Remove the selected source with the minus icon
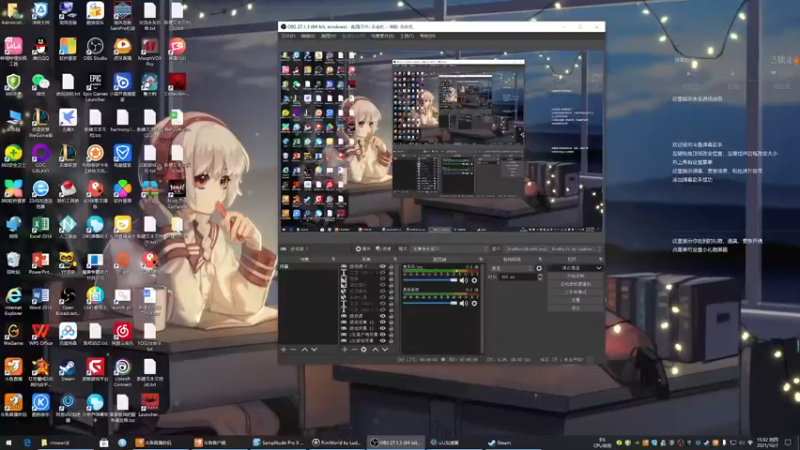The width and height of the screenshot is (800, 450). (354, 349)
